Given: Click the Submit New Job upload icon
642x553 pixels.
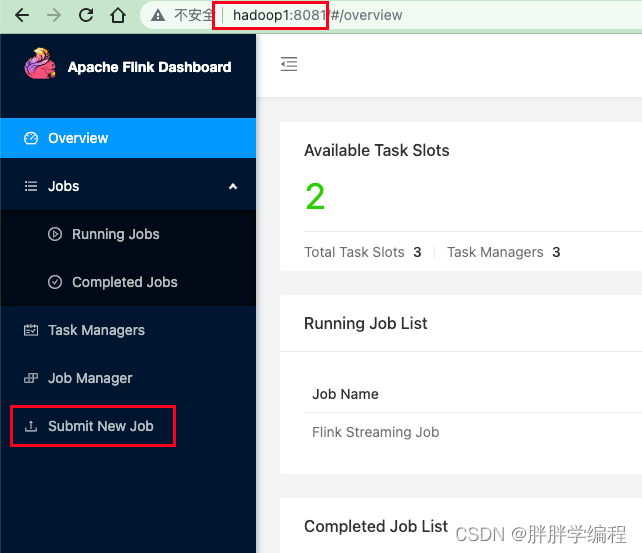Looking at the screenshot, I should [x=31, y=426].
